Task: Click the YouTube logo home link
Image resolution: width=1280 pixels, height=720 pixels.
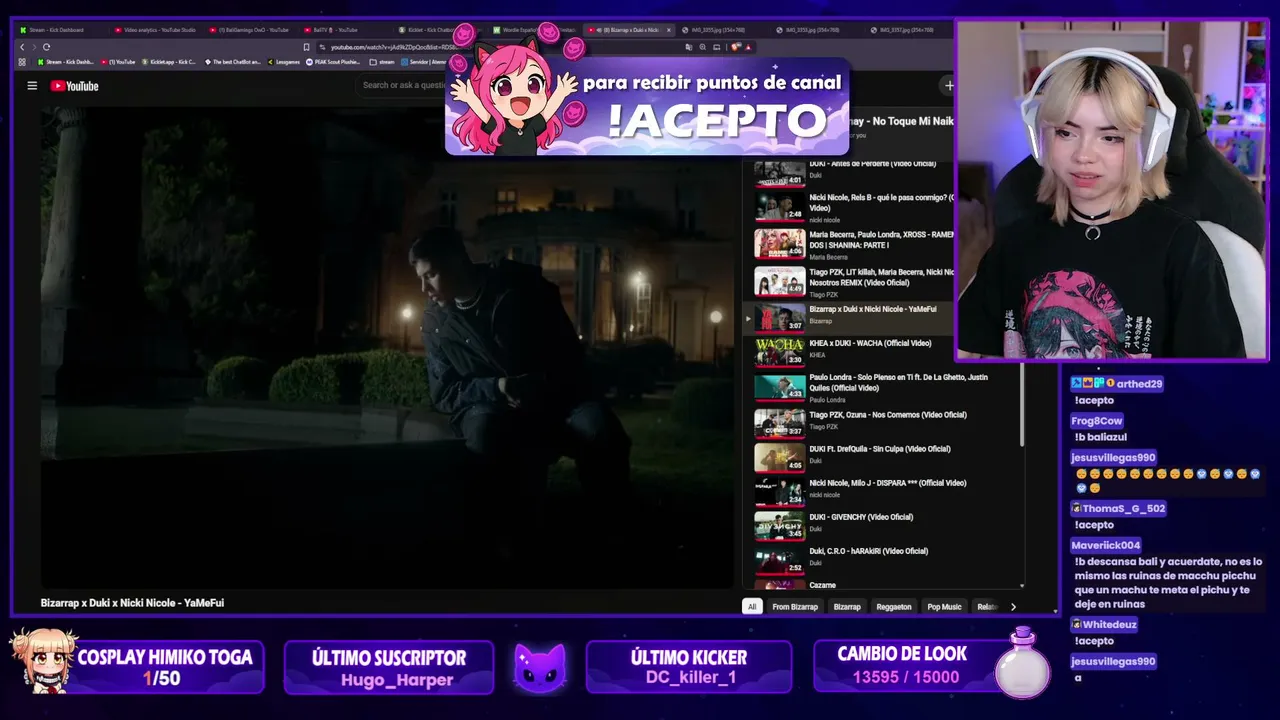Action: [75, 86]
